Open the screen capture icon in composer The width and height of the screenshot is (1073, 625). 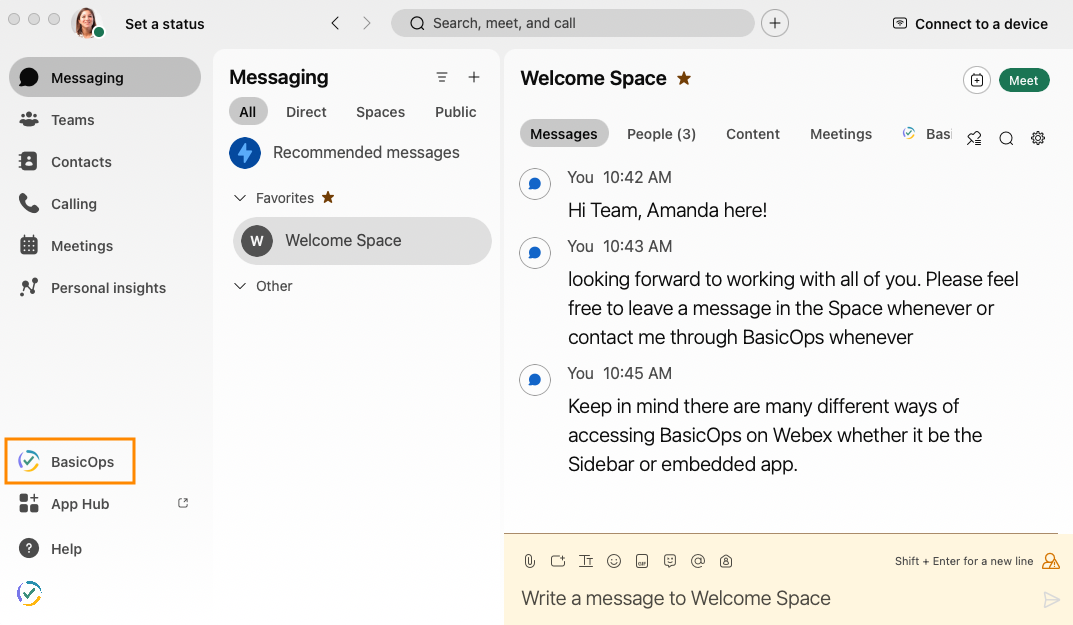point(557,561)
